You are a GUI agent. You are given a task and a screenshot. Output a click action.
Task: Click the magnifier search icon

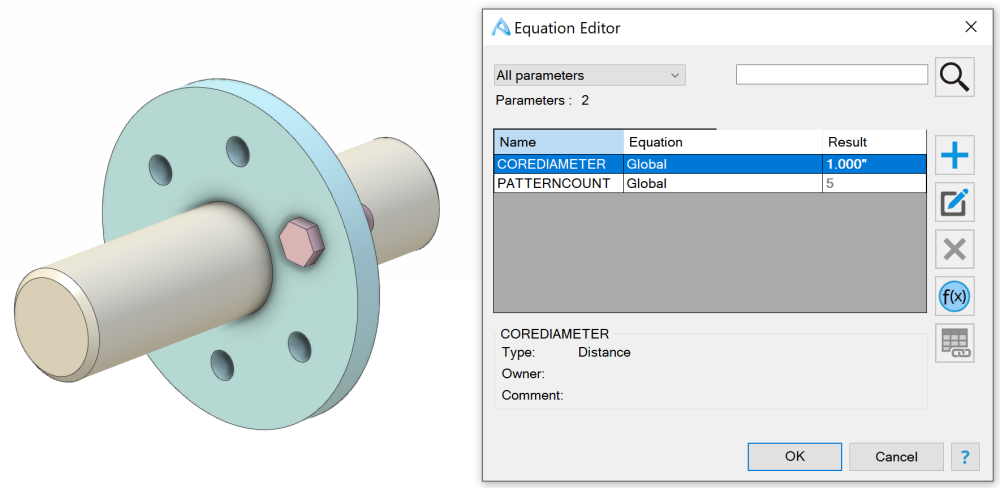(x=954, y=77)
